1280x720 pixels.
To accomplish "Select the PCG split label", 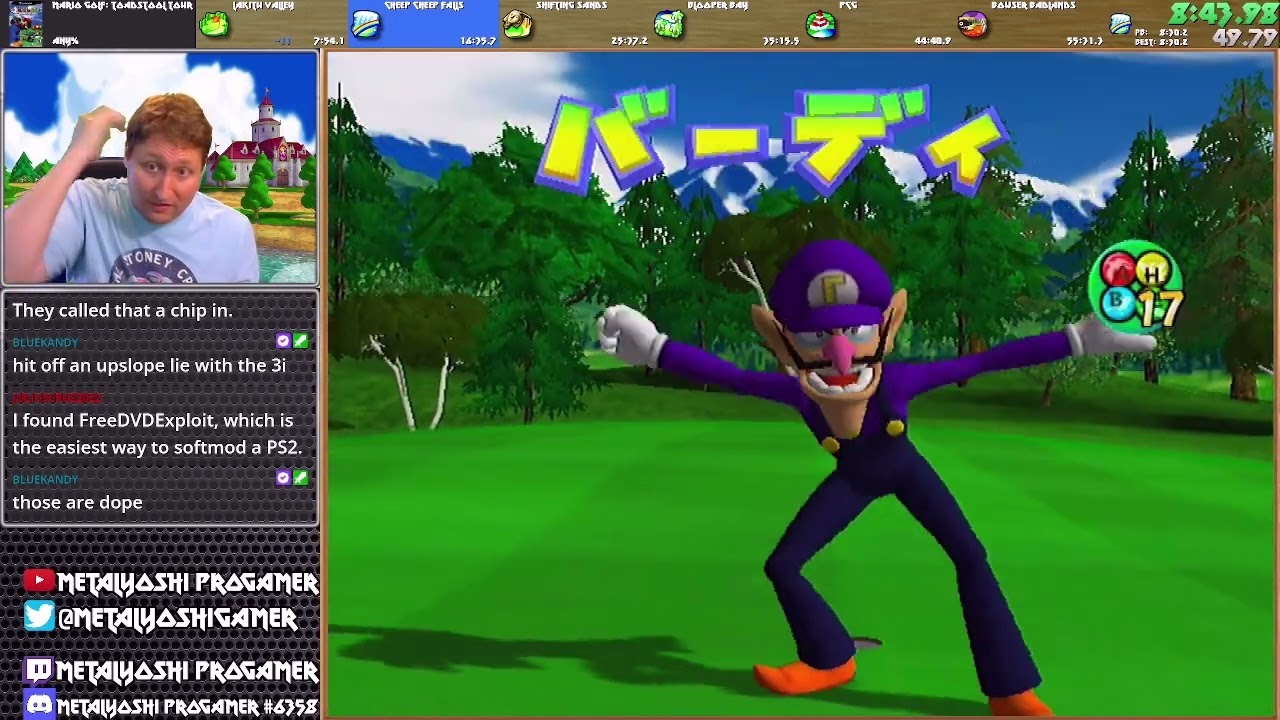I will pyautogui.click(x=848, y=6).
